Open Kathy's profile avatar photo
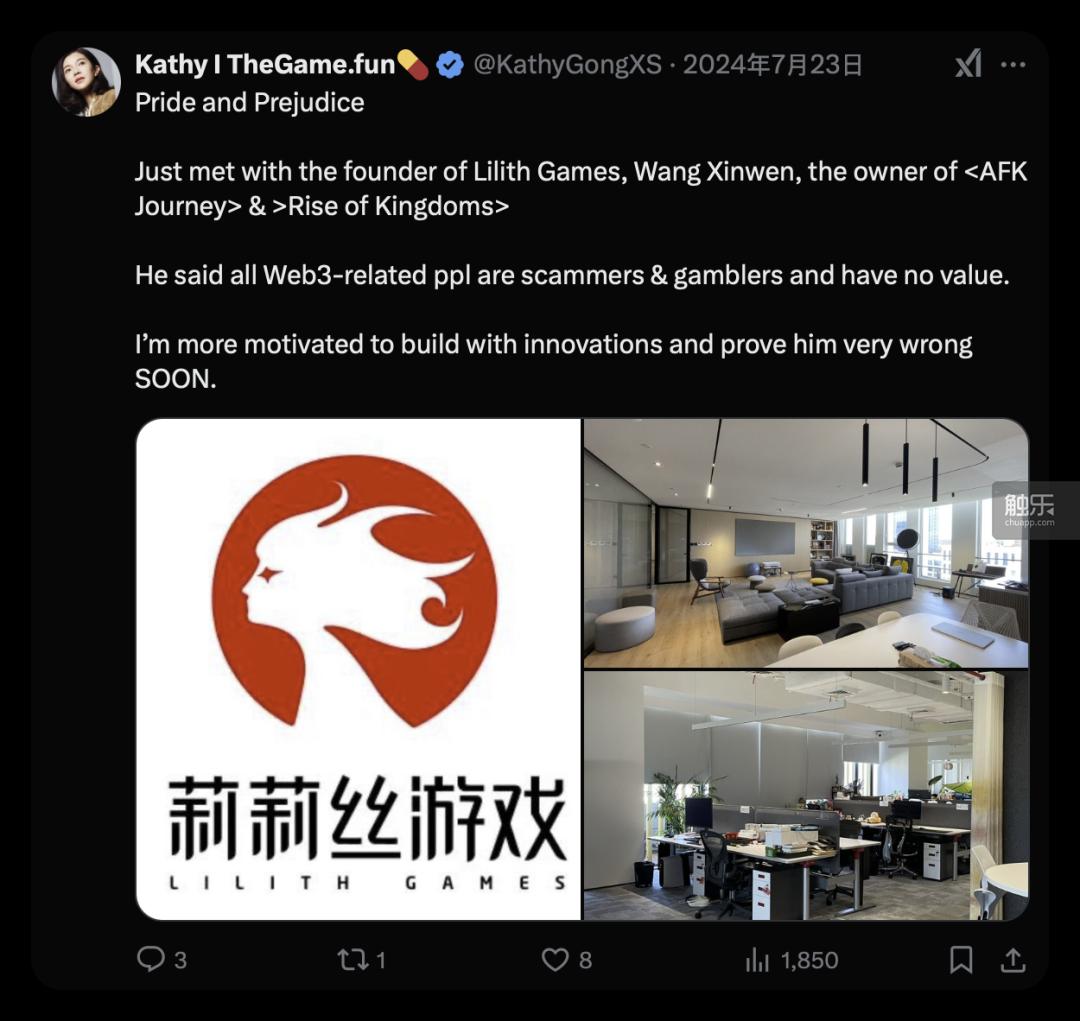Screen dimensions: 1080x1021 pos(86,81)
